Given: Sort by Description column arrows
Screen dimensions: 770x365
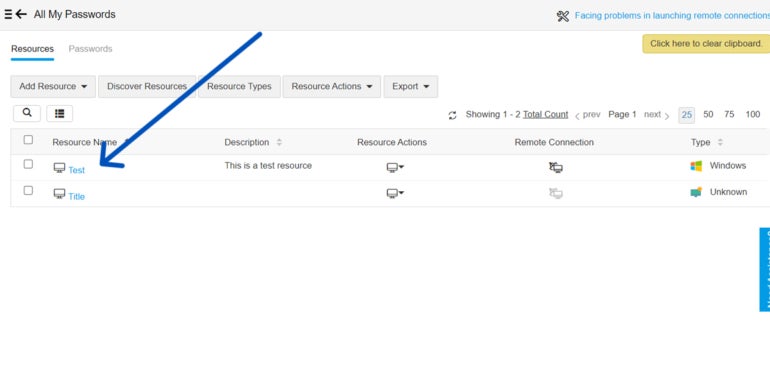Looking at the screenshot, I should [279, 142].
